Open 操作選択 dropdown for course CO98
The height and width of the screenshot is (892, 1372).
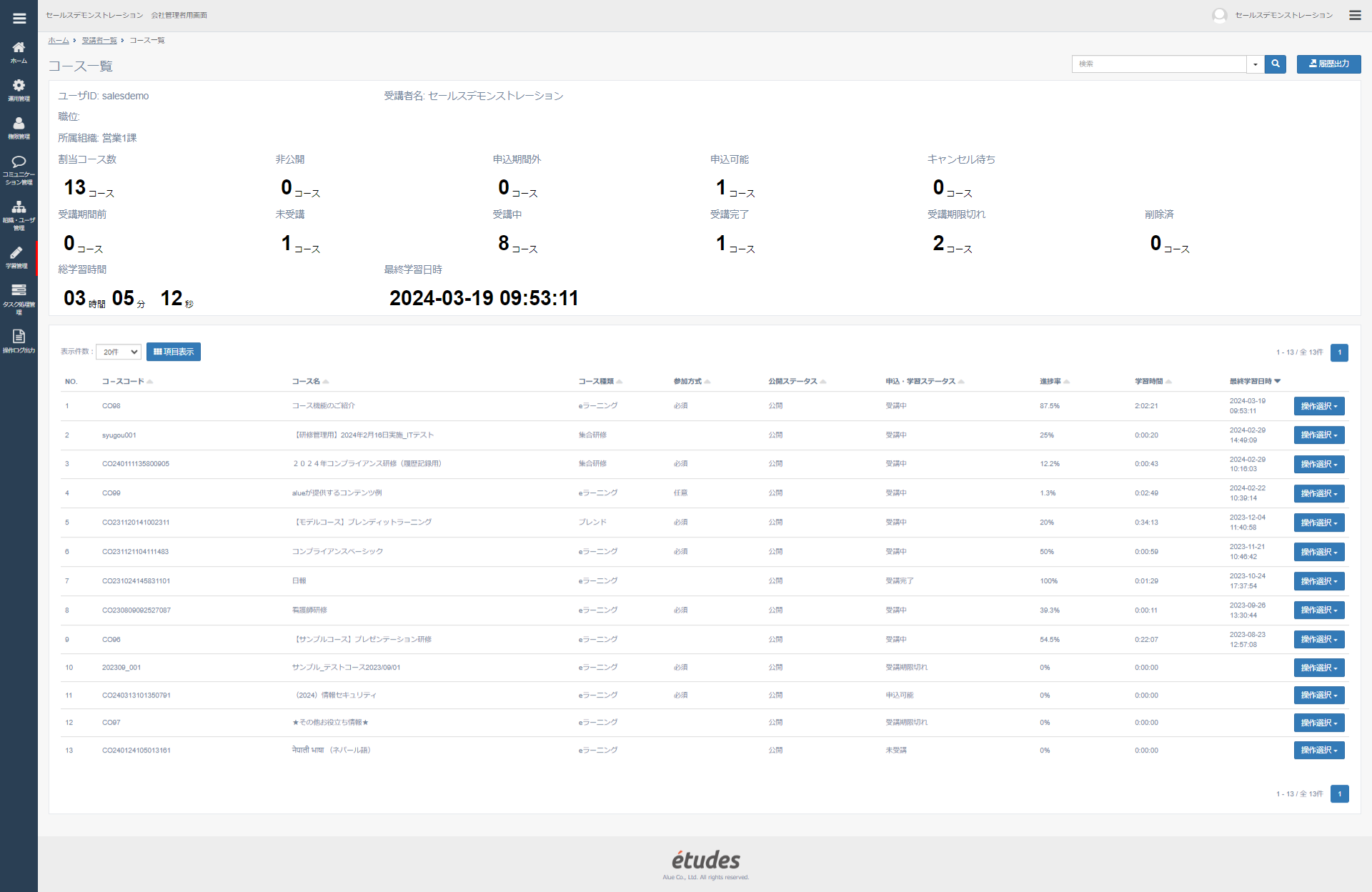coord(1319,406)
